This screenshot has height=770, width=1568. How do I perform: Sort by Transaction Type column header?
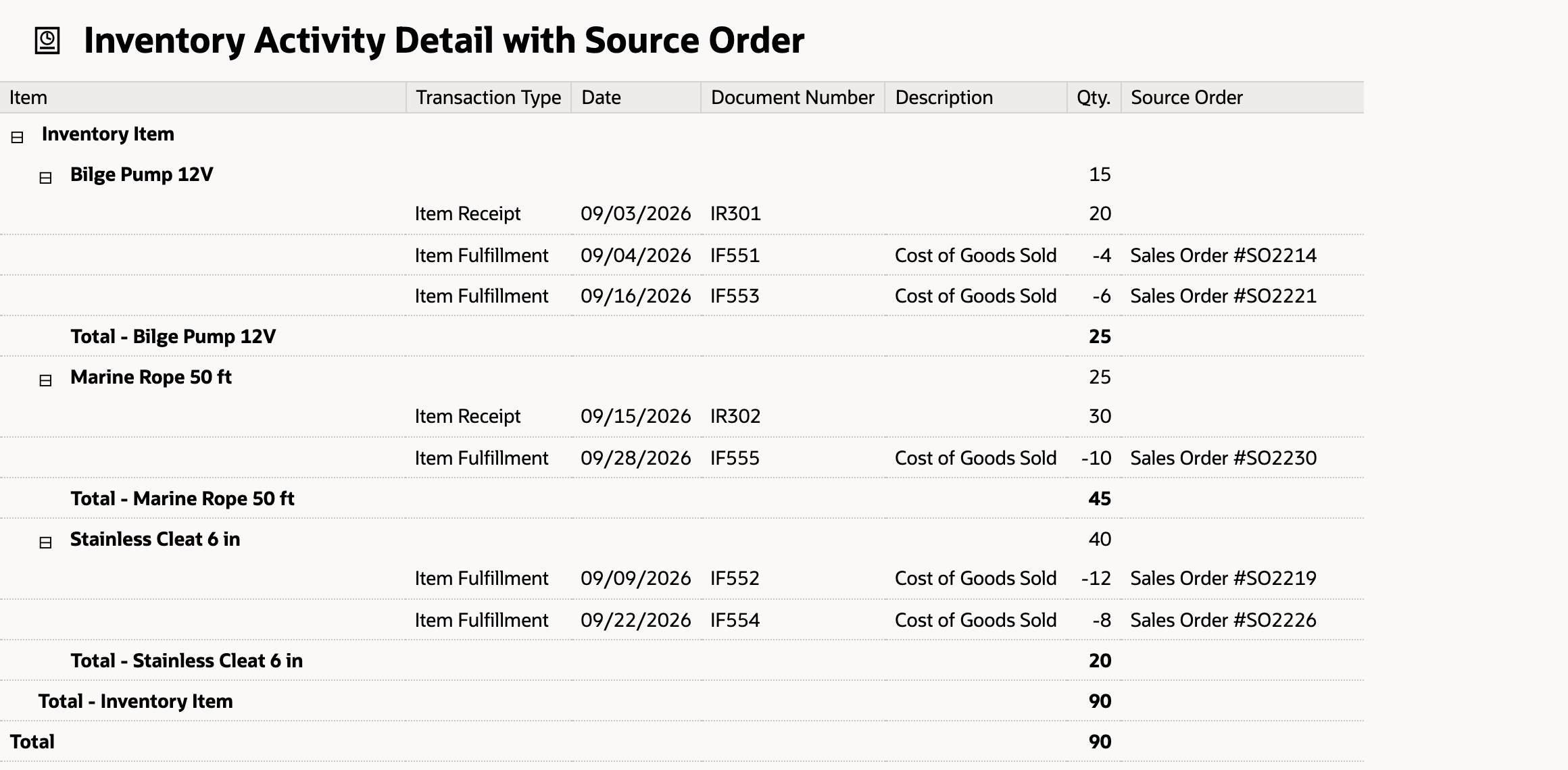489,97
